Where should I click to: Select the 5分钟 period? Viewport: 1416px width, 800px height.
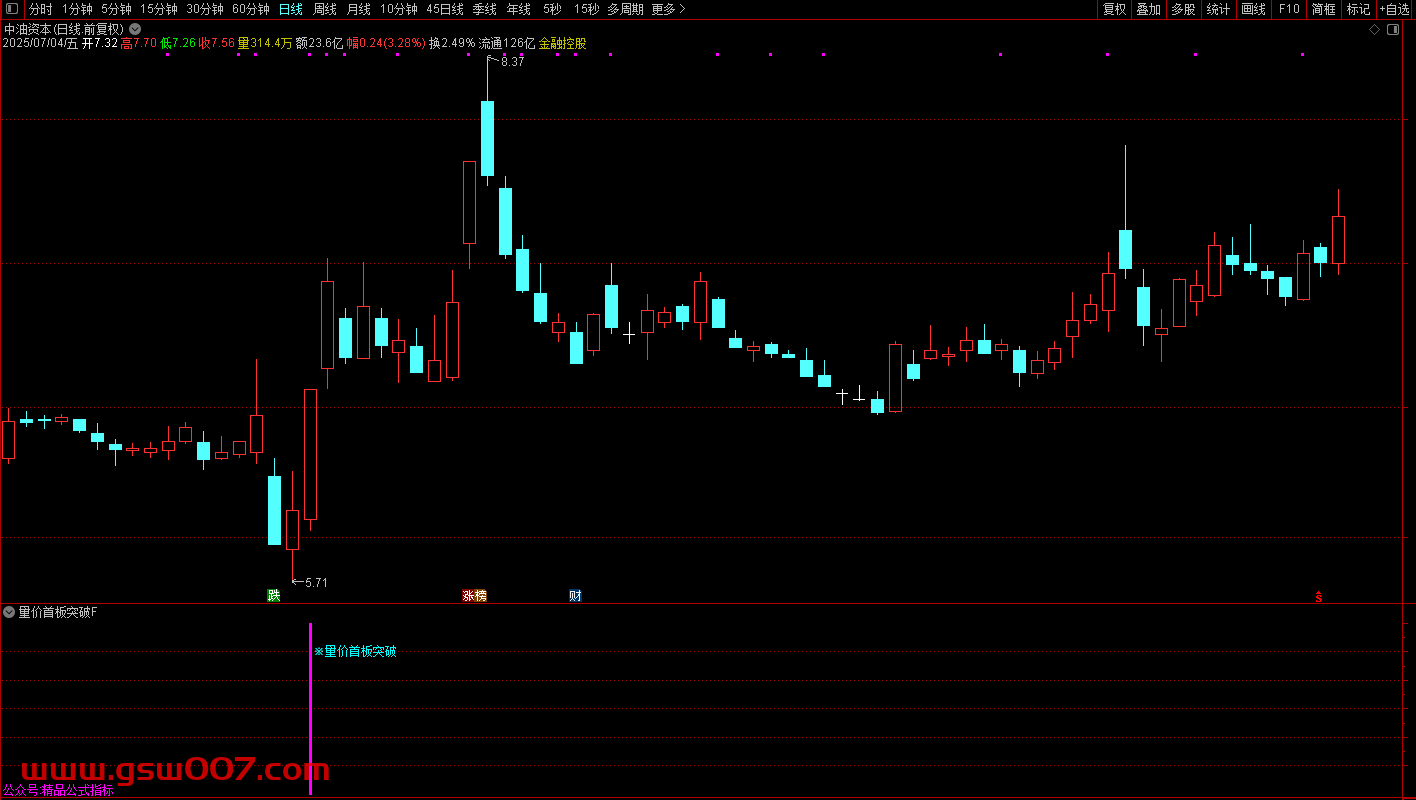(116, 9)
